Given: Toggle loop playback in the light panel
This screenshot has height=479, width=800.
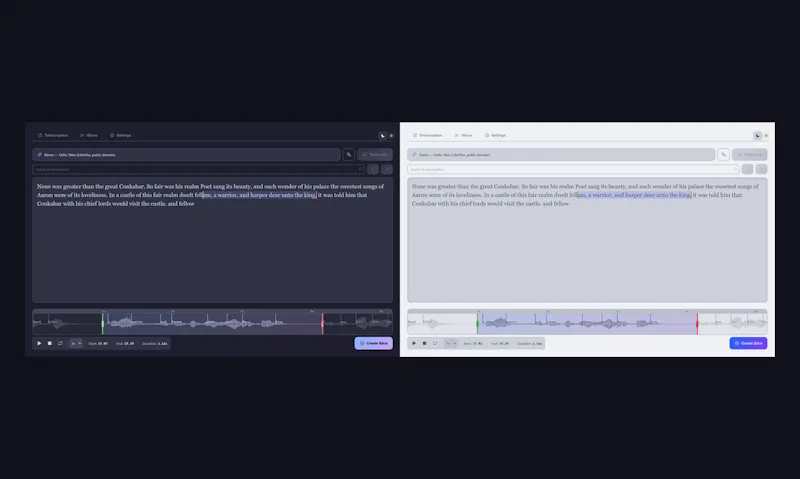Looking at the screenshot, I should click(435, 343).
